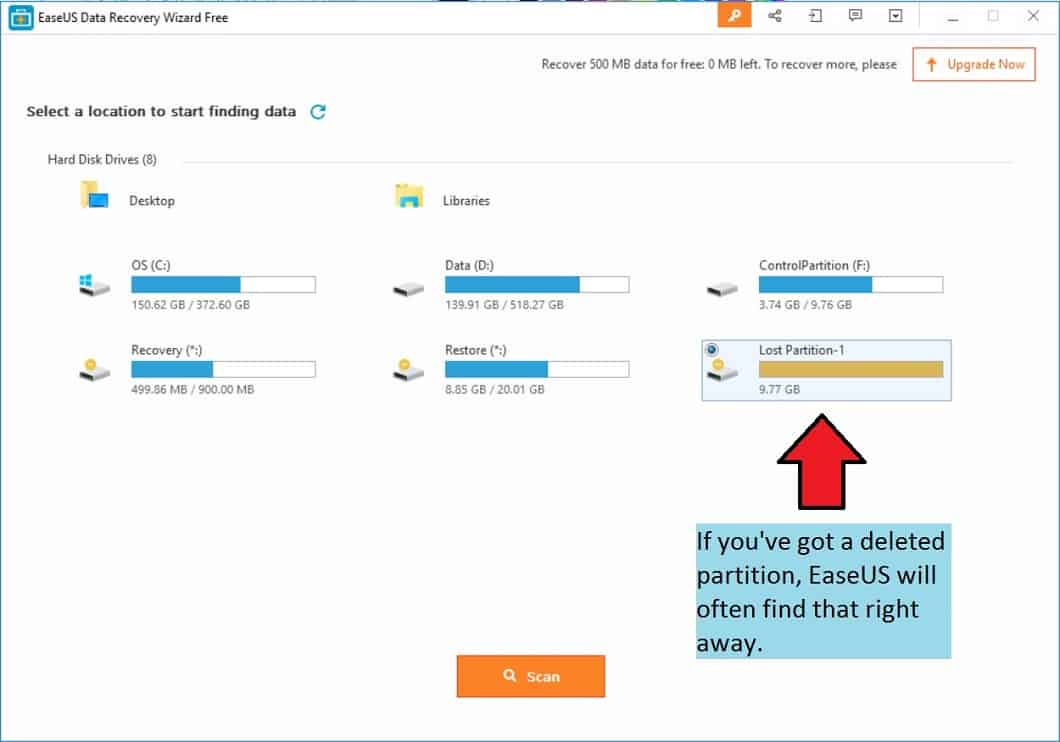The height and width of the screenshot is (742, 1060).
Task: Click the Upgrade Now button
Action: [x=973, y=64]
